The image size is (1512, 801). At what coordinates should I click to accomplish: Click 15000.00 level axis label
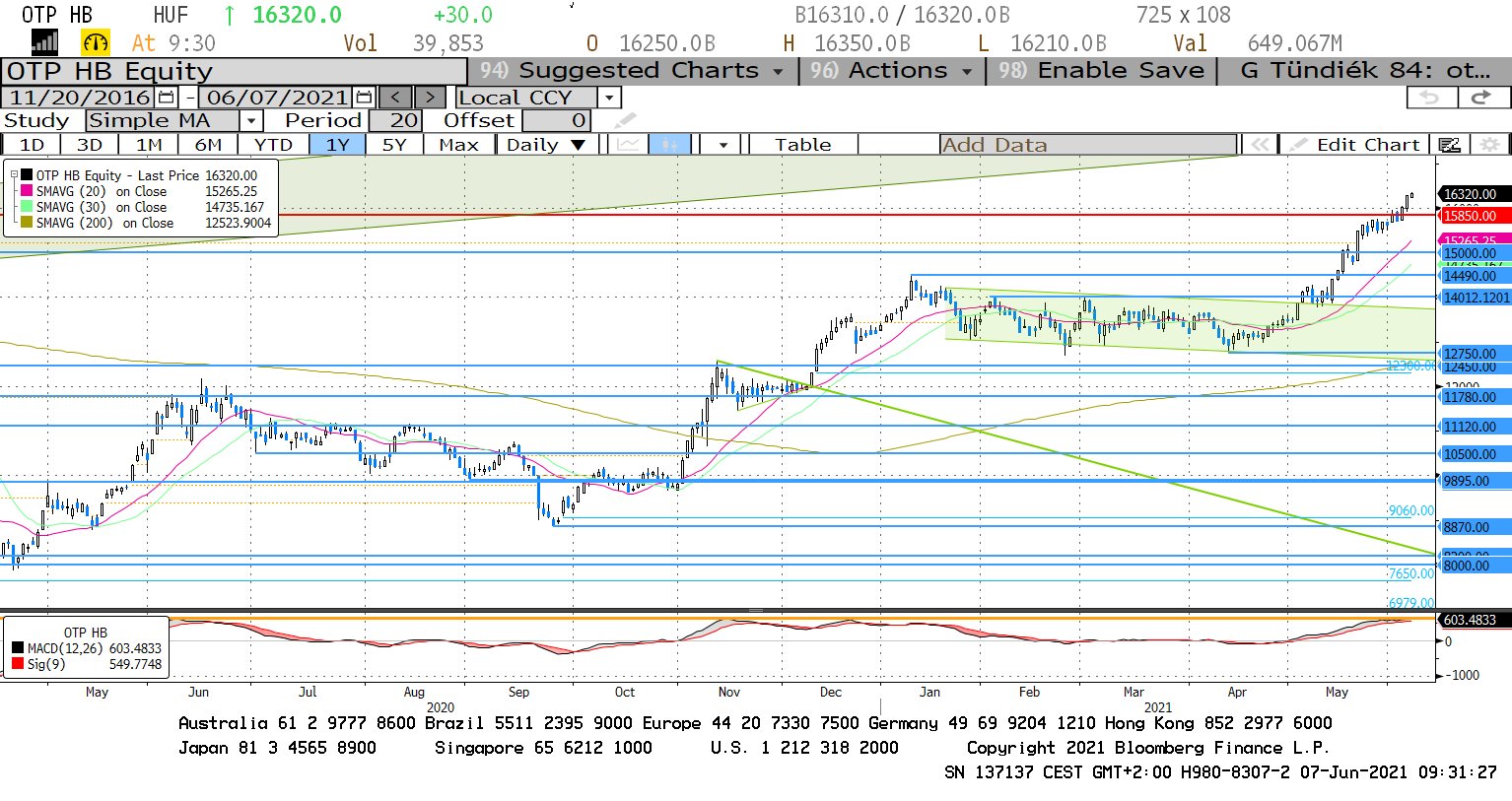tap(1475, 253)
